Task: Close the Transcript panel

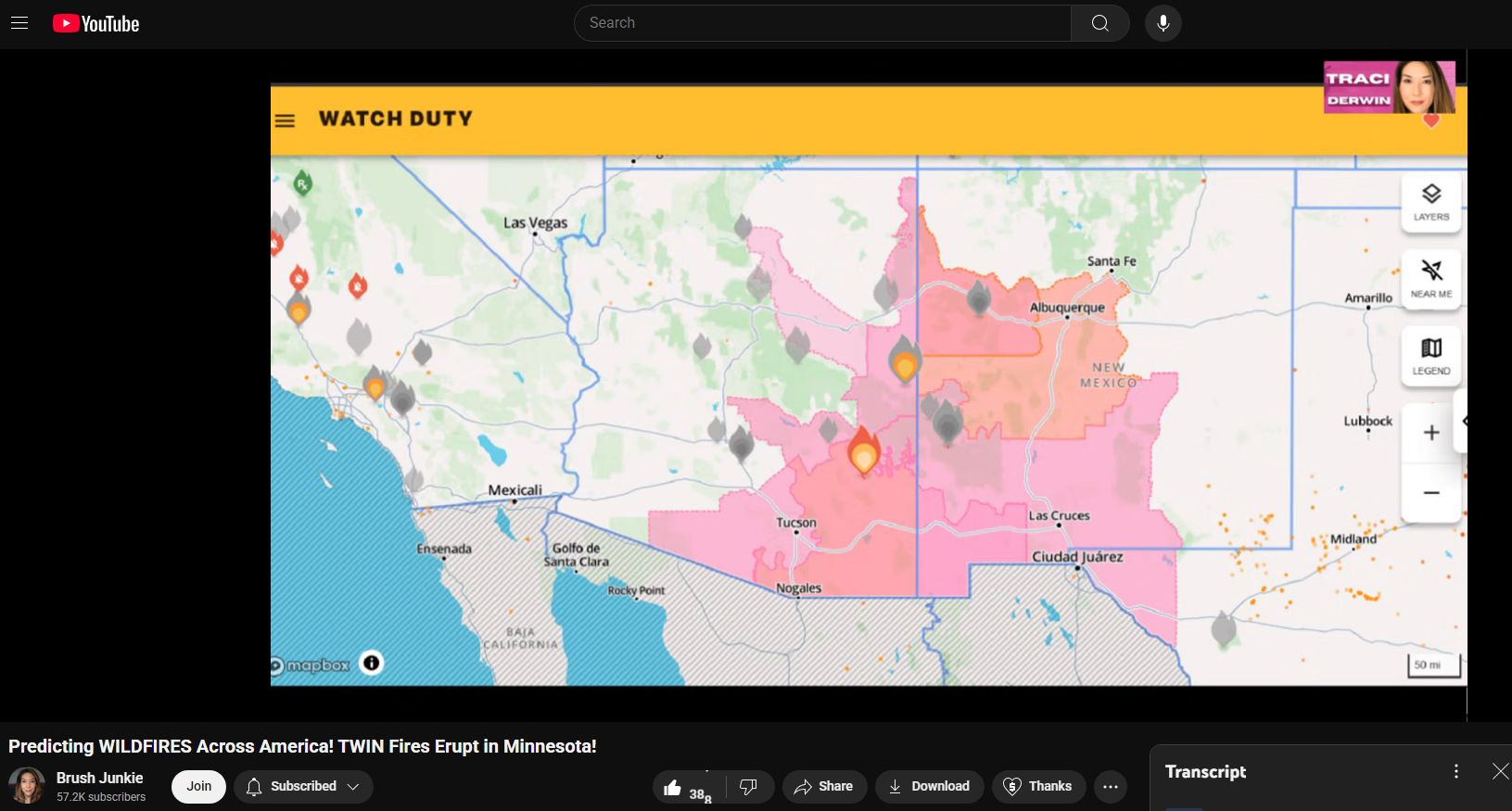Action: tap(1500, 771)
